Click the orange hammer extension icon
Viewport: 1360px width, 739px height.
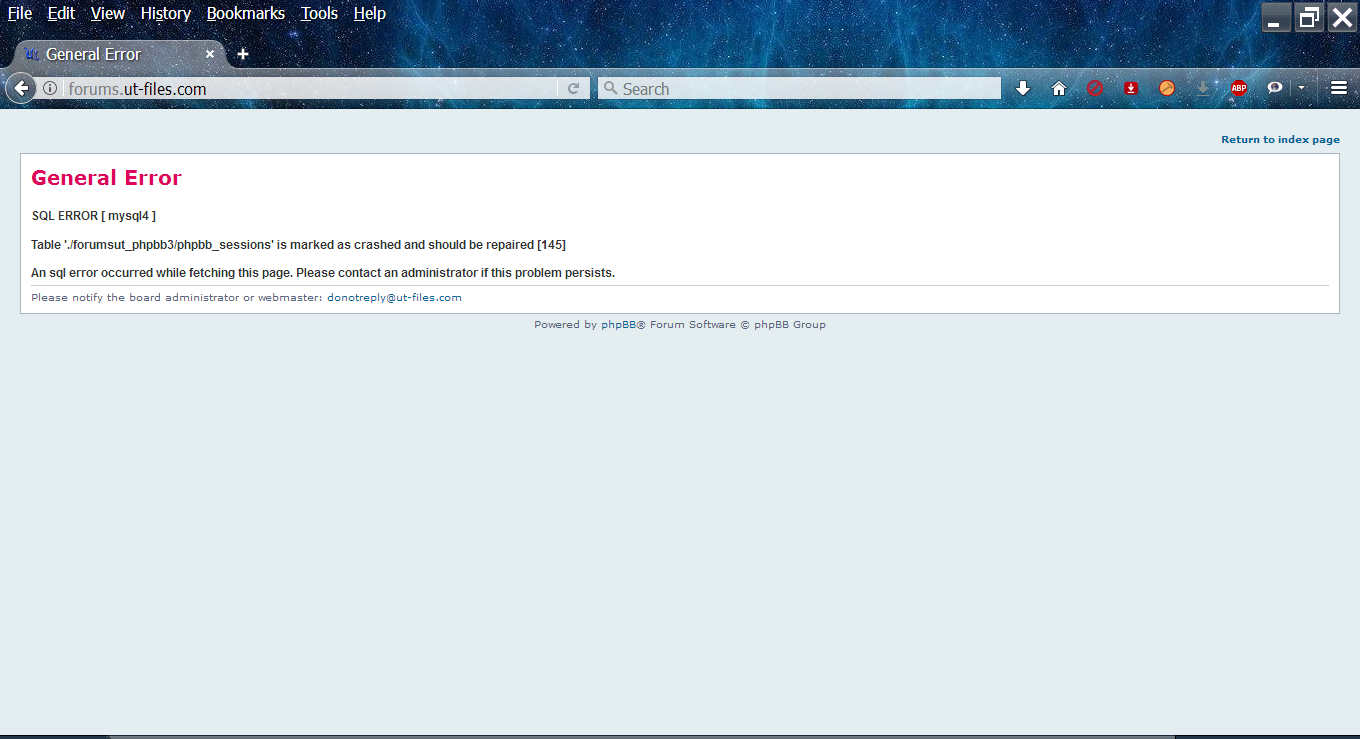tap(1167, 89)
